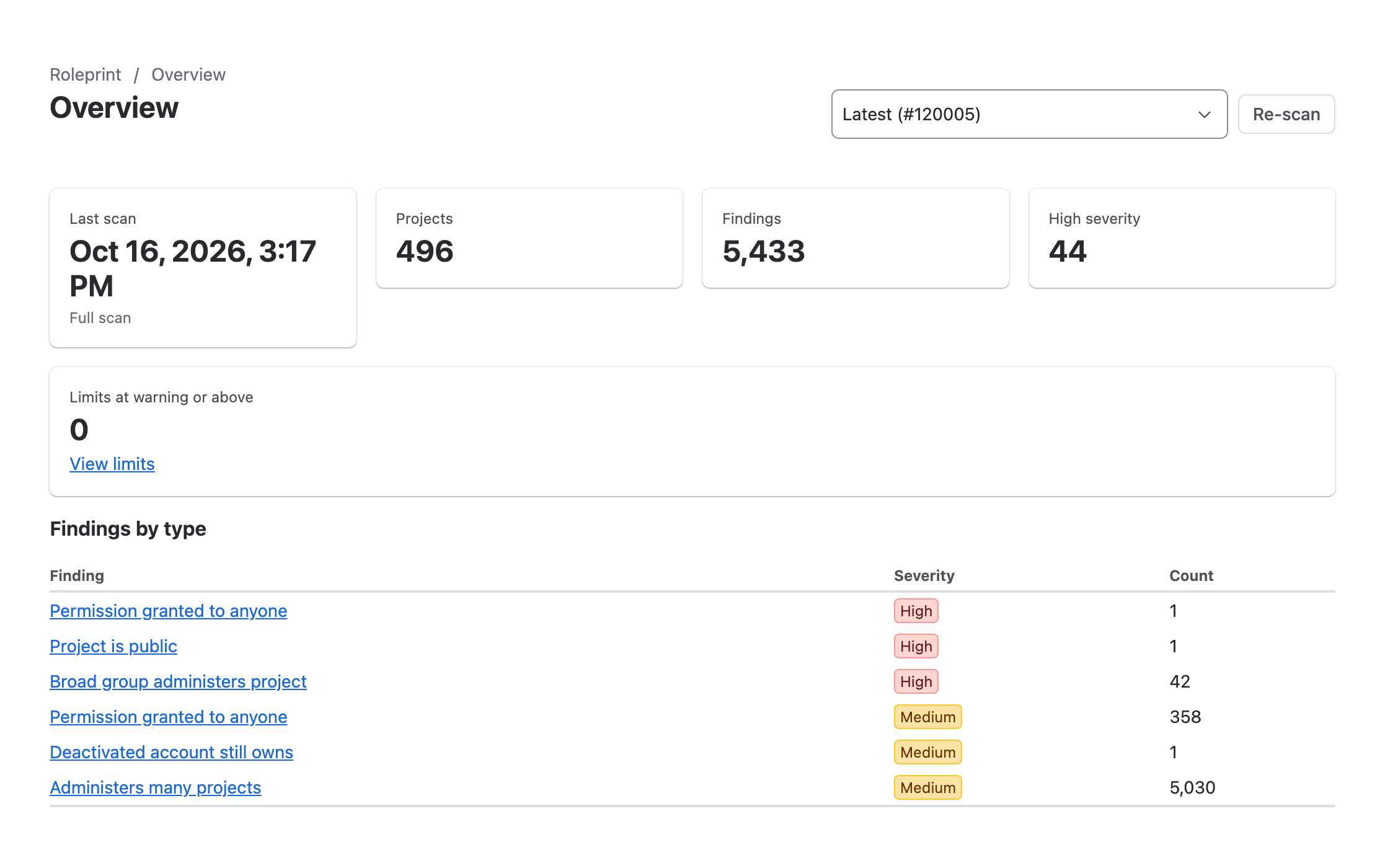
Task: Click the Medium badge in Deactivated account row
Action: [928, 752]
